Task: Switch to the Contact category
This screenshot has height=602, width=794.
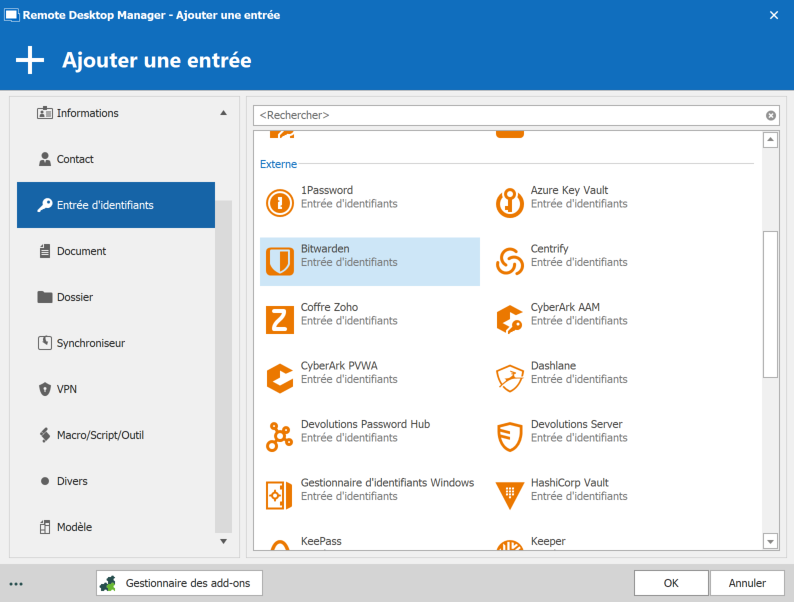Action: pyautogui.click(x=116, y=159)
